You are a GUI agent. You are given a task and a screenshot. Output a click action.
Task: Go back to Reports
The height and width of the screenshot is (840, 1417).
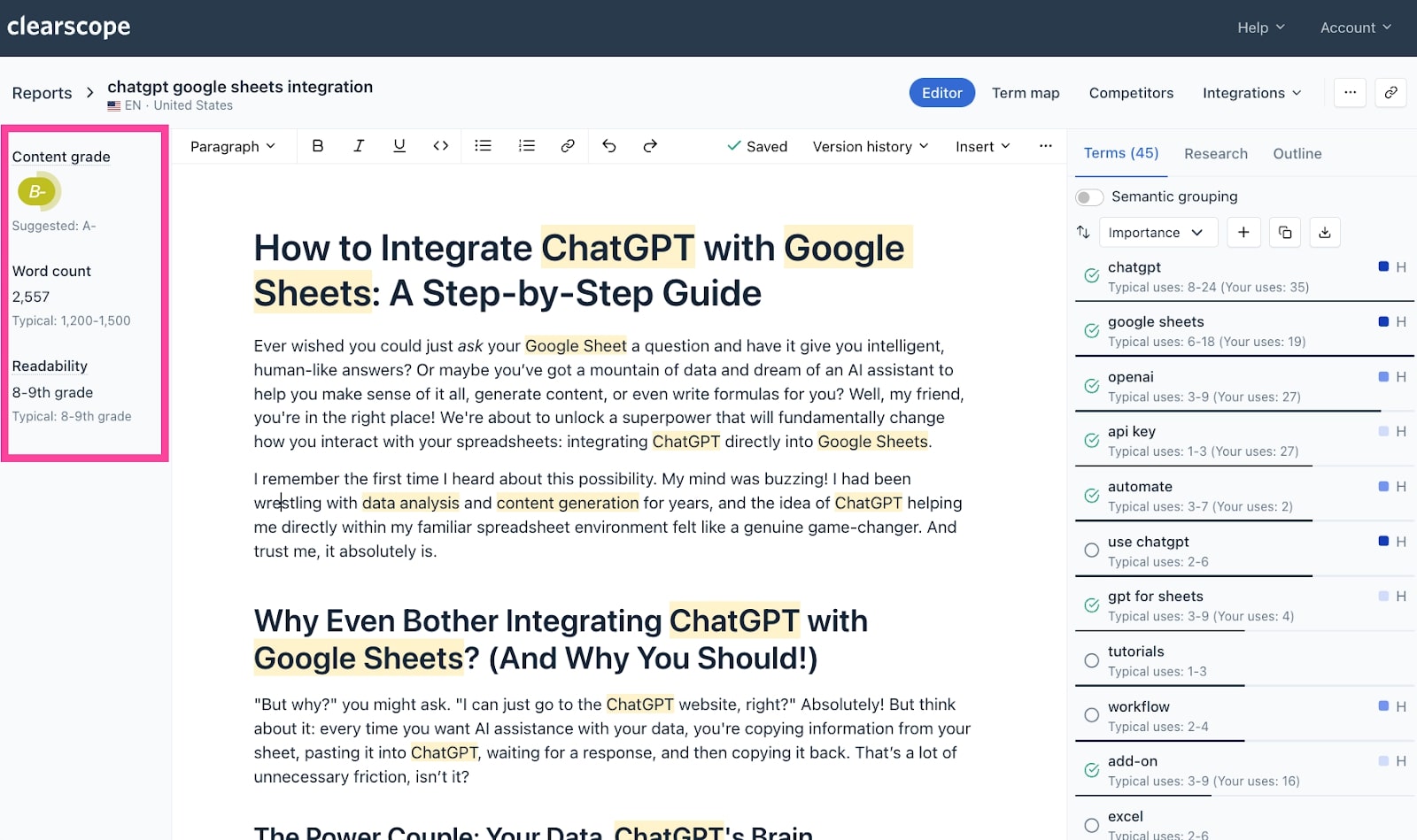42,93
